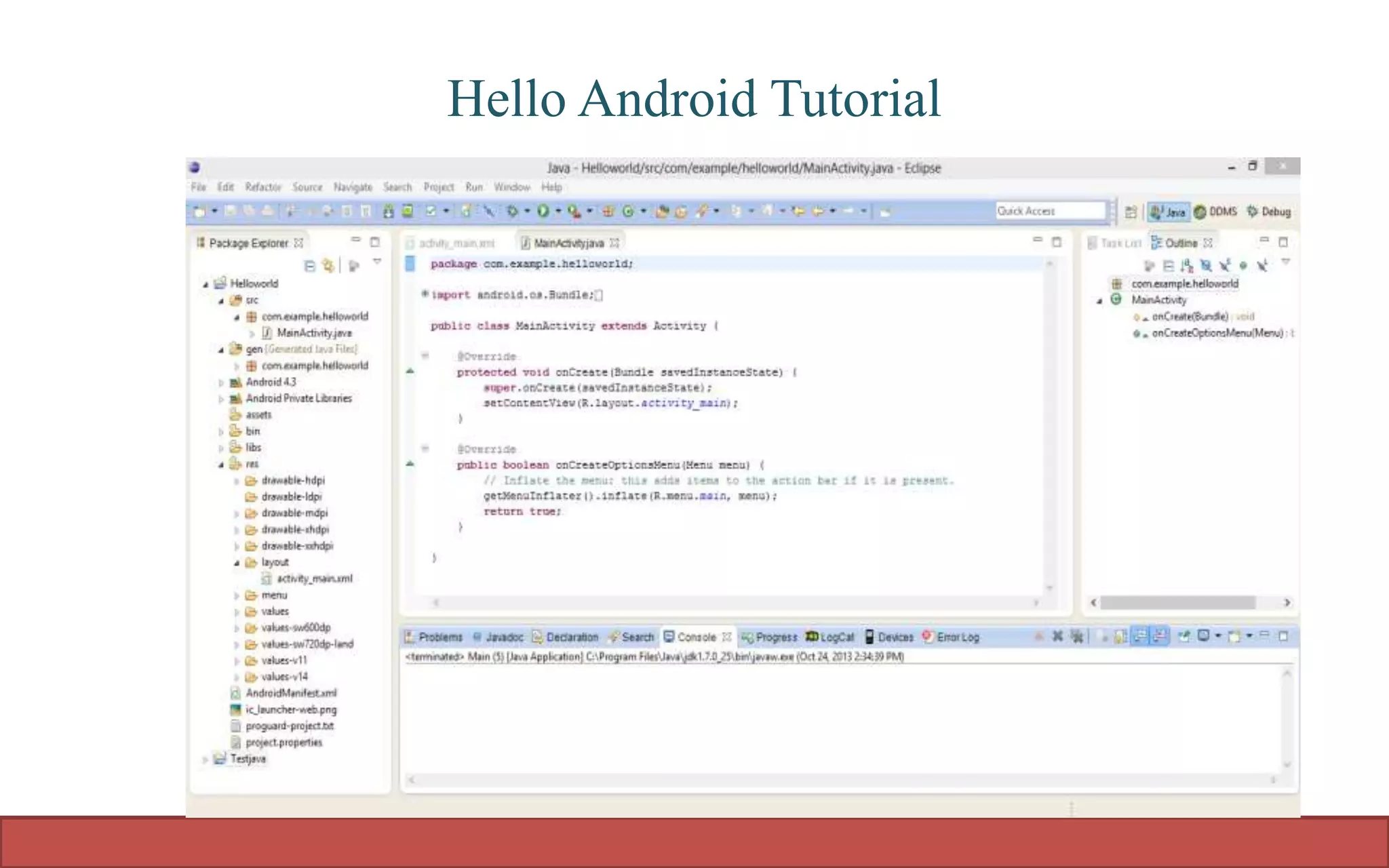Image resolution: width=1389 pixels, height=868 pixels.
Task: Click the green Run button in toolbar
Action: tap(543, 212)
